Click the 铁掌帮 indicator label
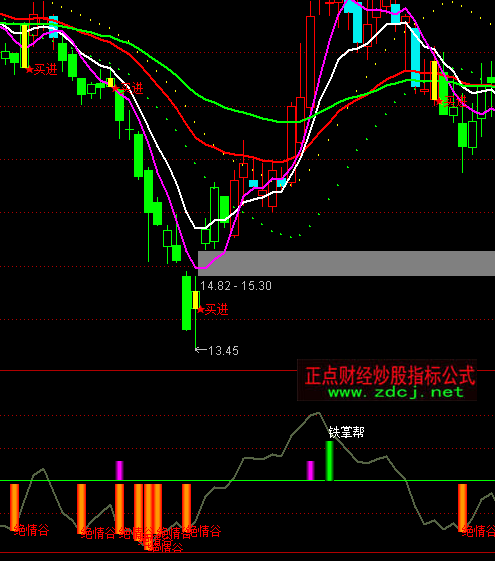495x561 pixels. (347, 432)
